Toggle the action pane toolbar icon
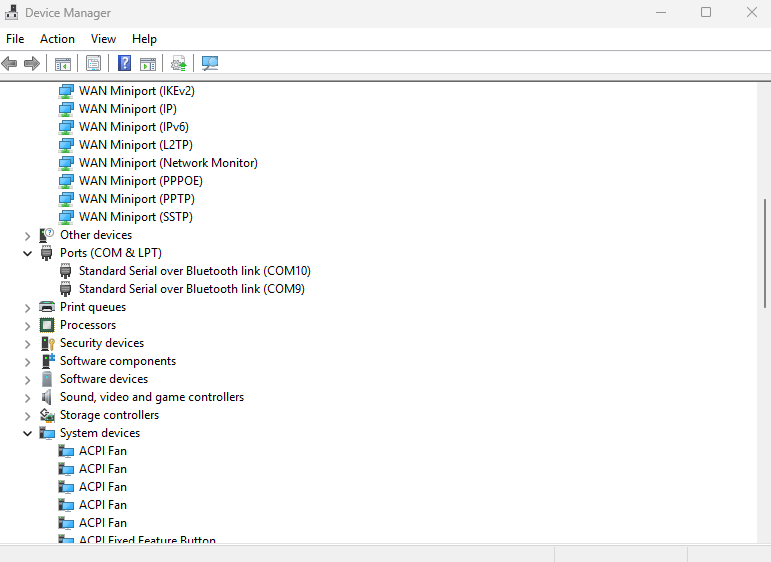Image resolution: width=771 pixels, height=562 pixels. [148, 63]
